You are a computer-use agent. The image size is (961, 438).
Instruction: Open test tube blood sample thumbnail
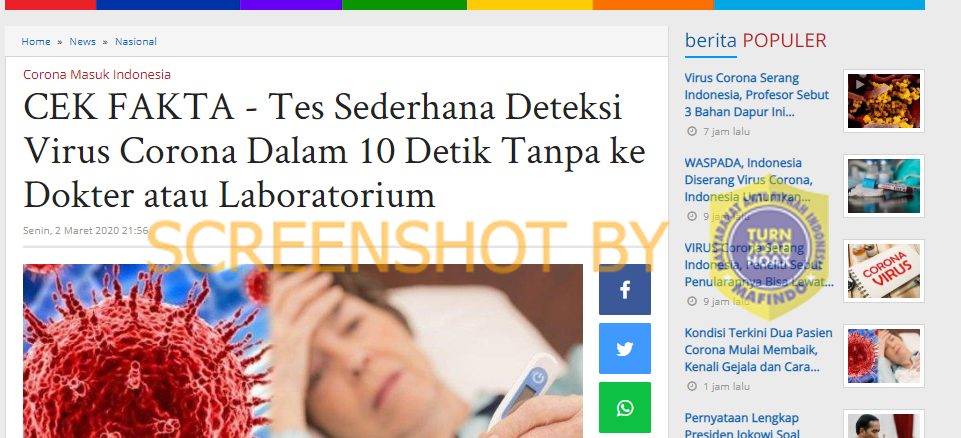pyautogui.click(x=884, y=186)
